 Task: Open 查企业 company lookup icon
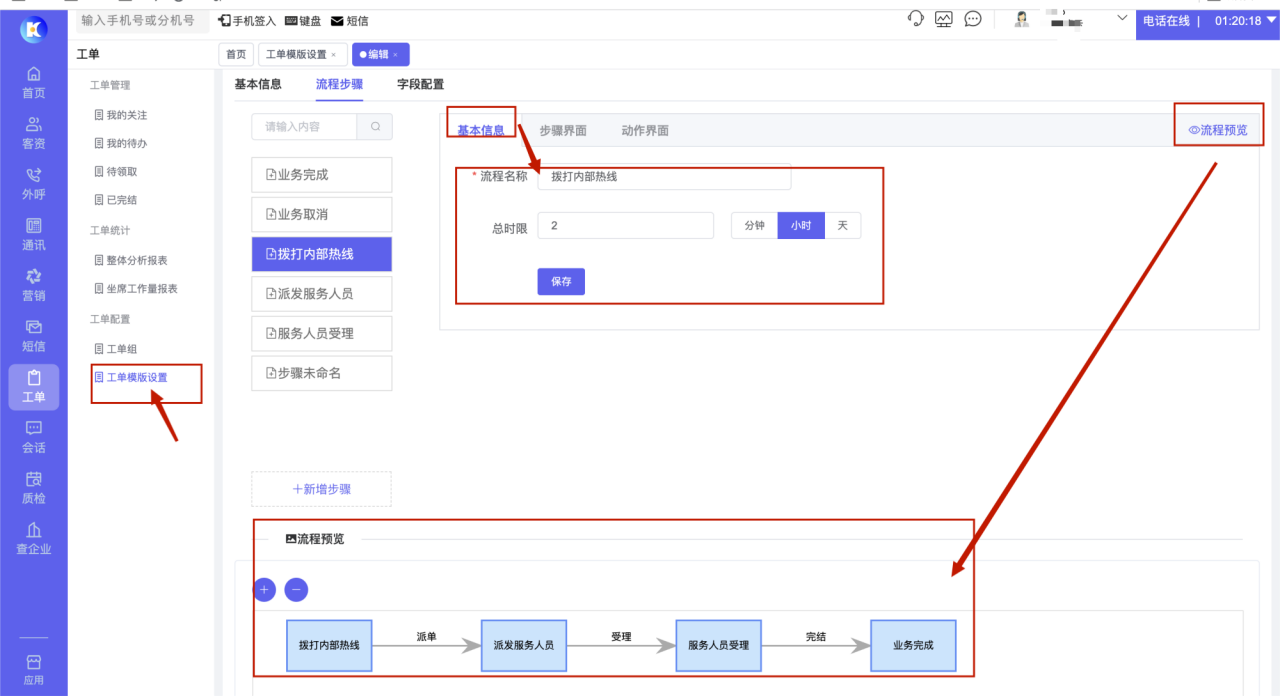33,538
